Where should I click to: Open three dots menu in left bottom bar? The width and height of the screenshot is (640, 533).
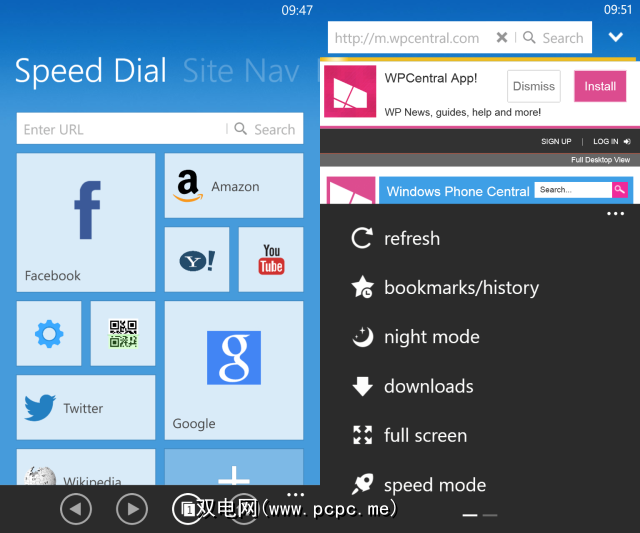coord(296,494)
